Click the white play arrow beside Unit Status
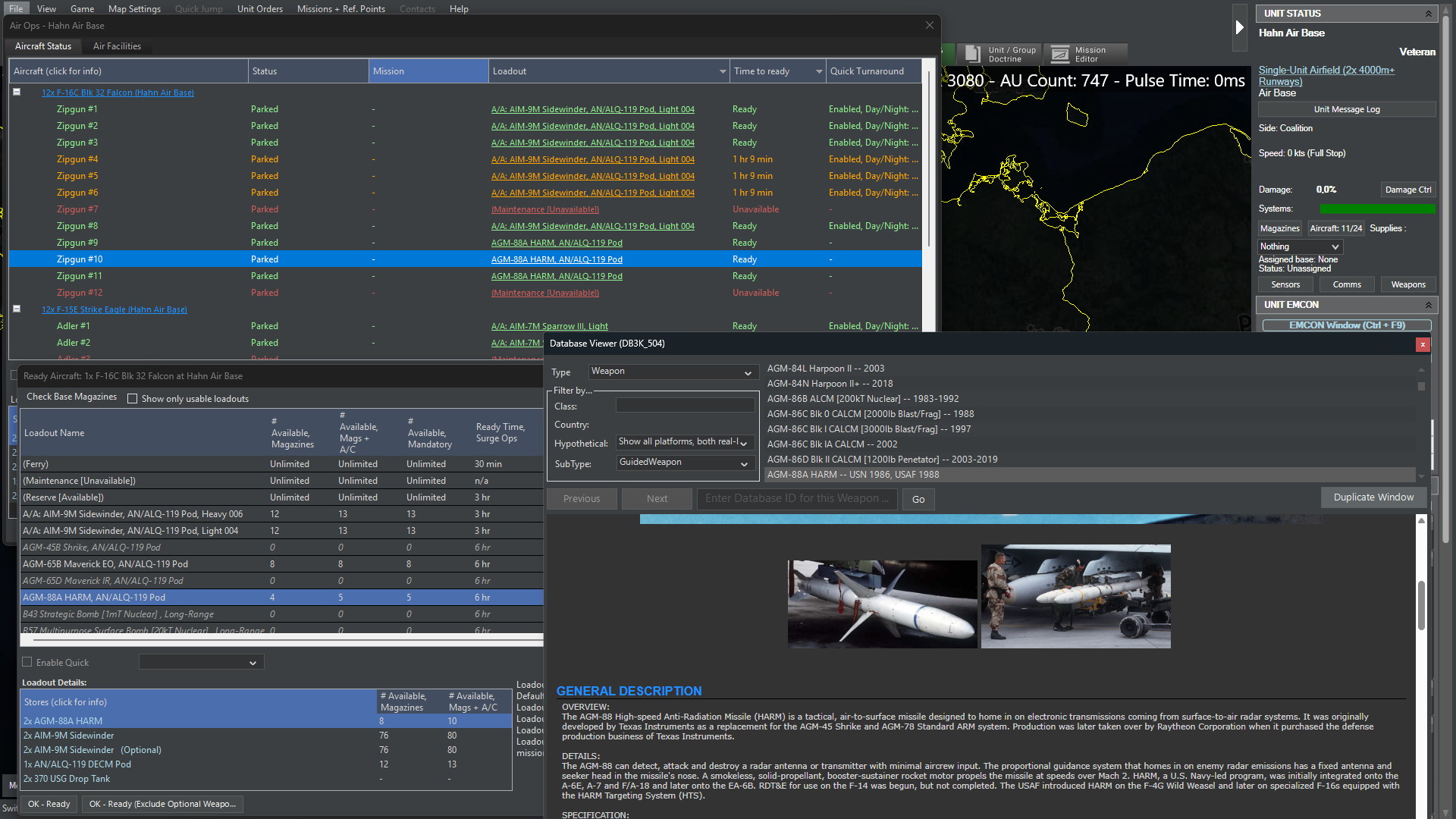1456x819 pixels. pos(1239,27)
